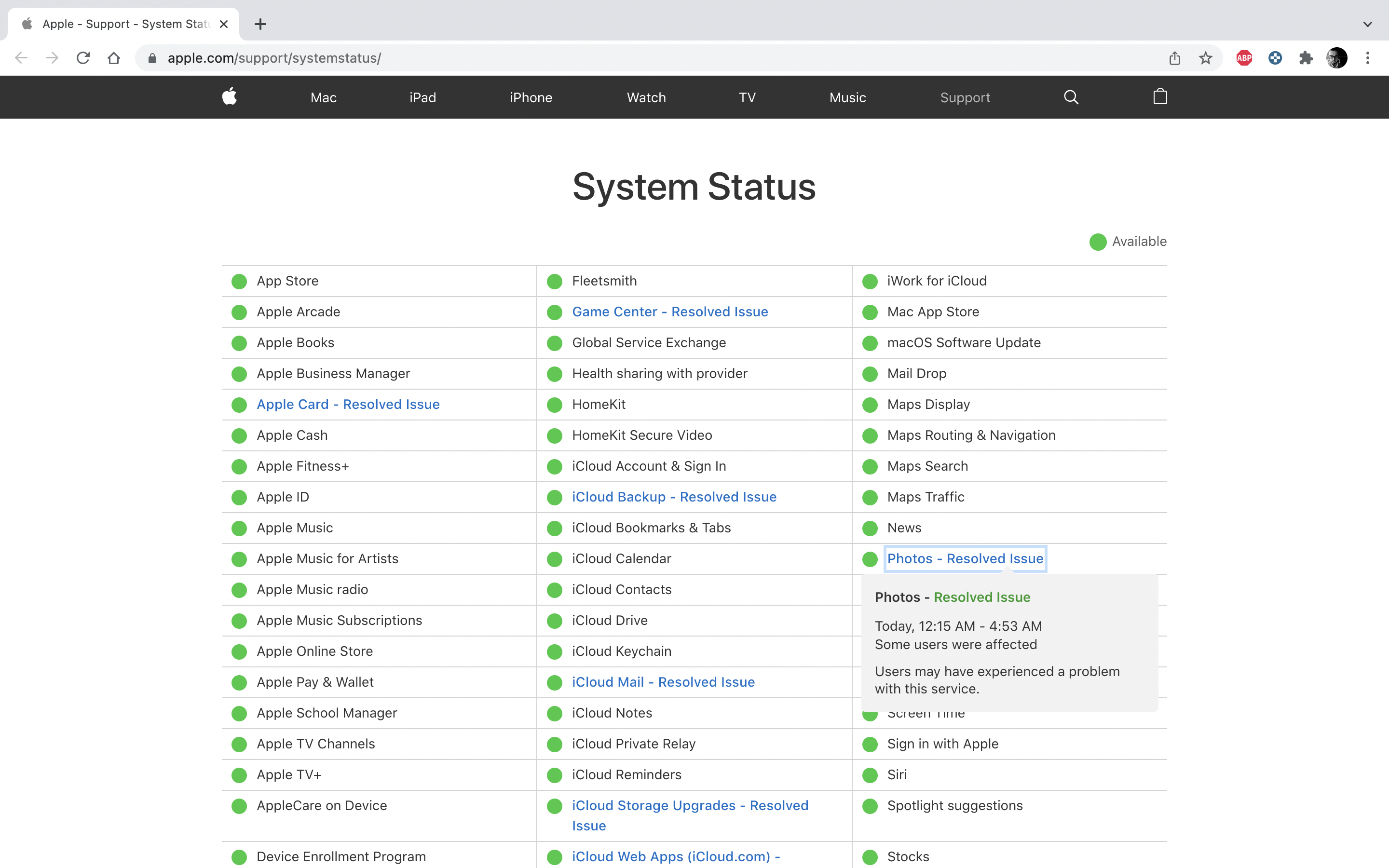This screenshot has width=1389, height=868.
Task: Open iCloud Backup - Resolved Issue link
Action: [x=674, y=497]
